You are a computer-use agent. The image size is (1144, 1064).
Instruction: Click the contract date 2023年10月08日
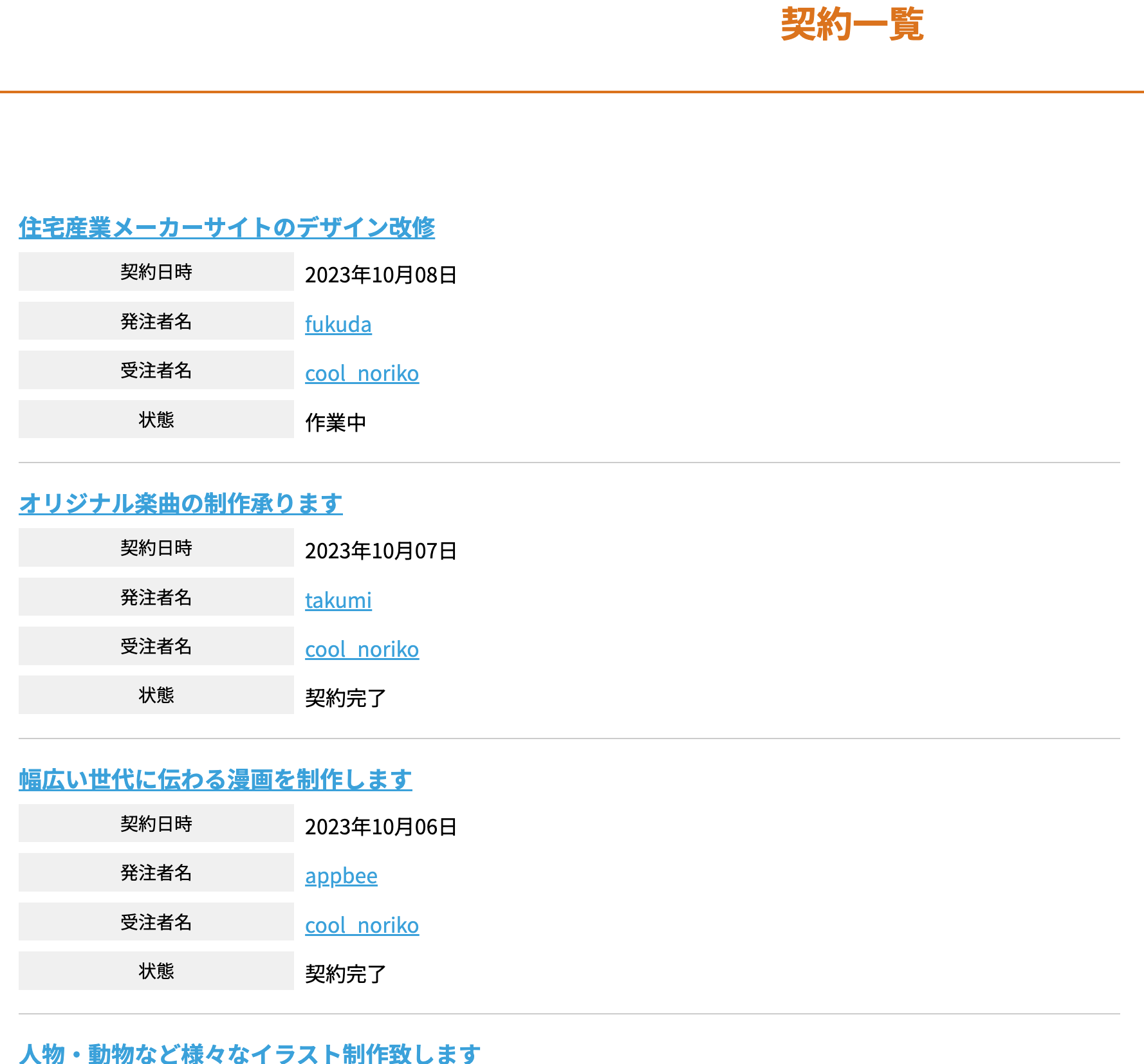pos(380,275)
